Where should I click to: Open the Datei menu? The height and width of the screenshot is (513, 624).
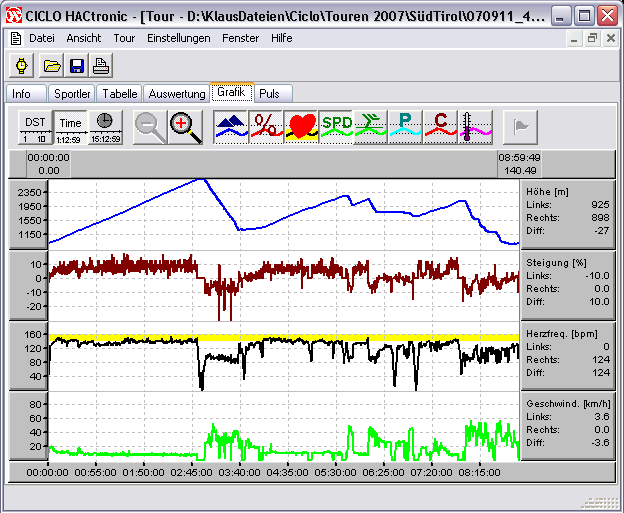[41, 38]
